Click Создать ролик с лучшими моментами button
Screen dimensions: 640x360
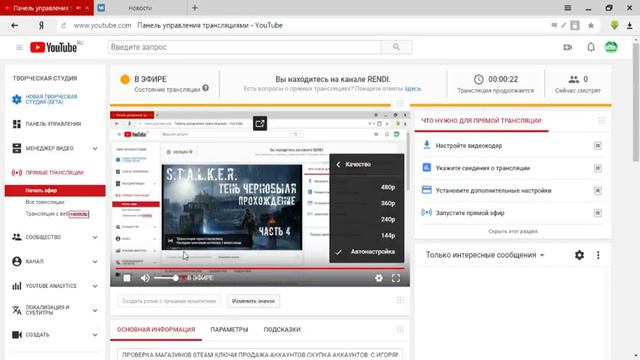pyautogui.click(x=169, y=301)
